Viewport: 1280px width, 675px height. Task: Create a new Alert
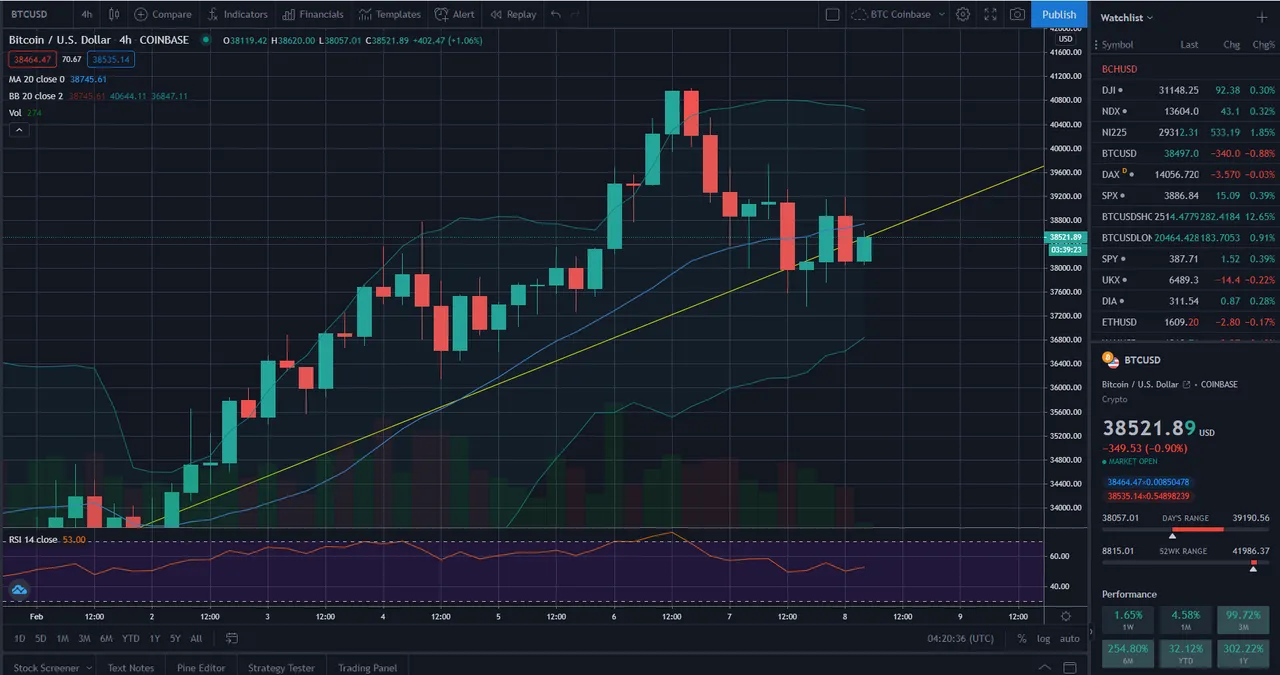pos(455,14)
